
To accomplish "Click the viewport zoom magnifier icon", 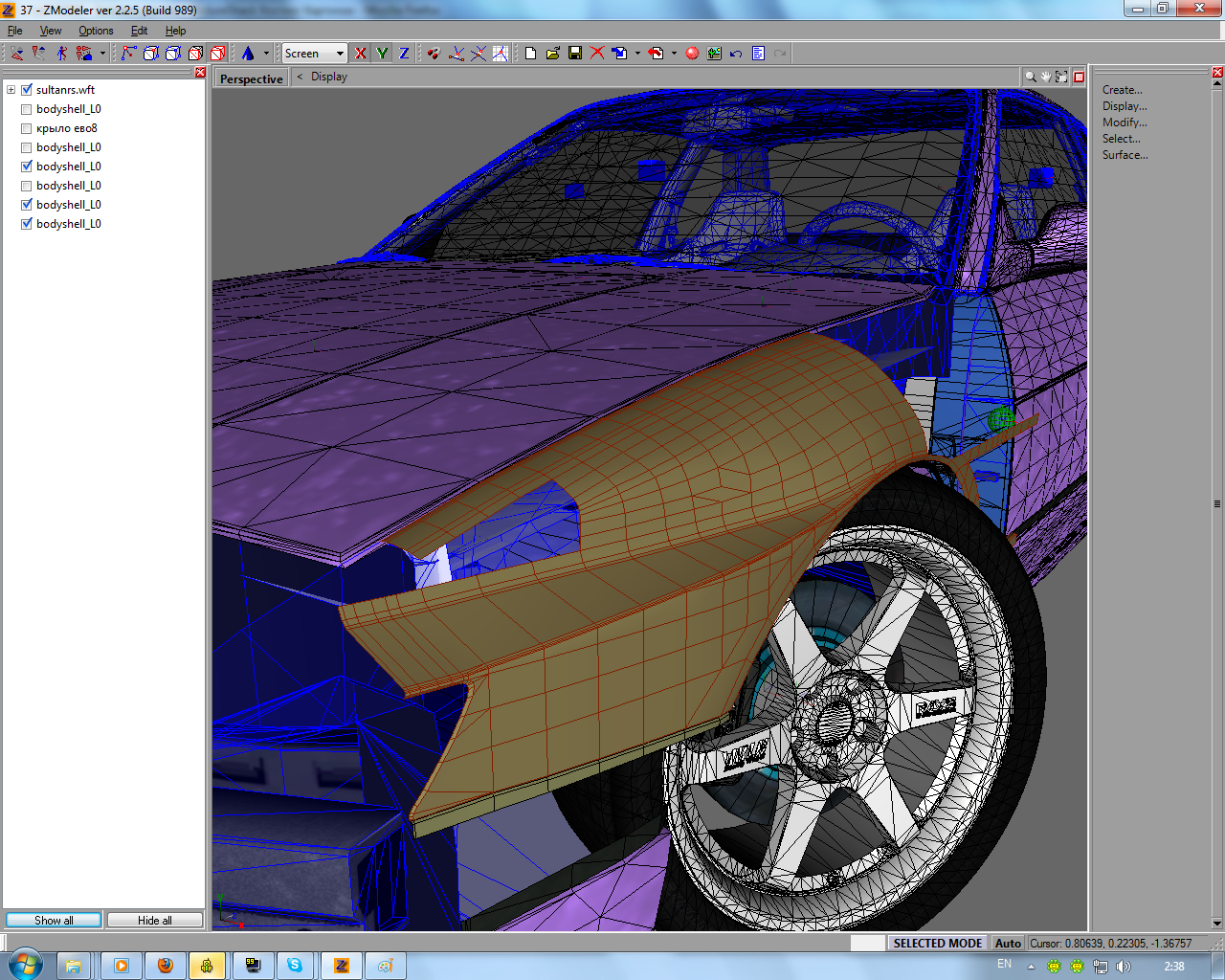I will tap(1031, 77).
